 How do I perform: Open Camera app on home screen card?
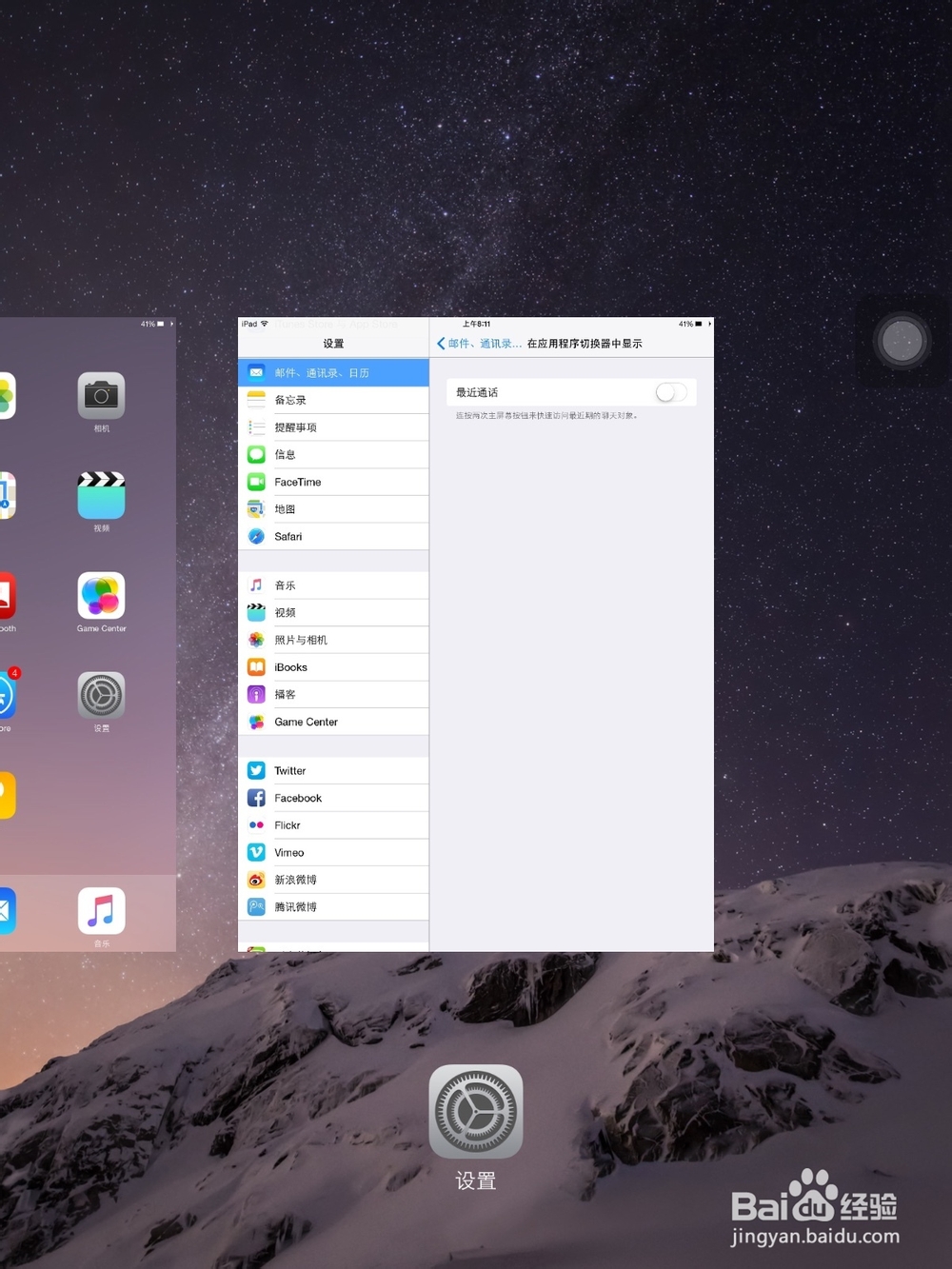click(101, 395)
